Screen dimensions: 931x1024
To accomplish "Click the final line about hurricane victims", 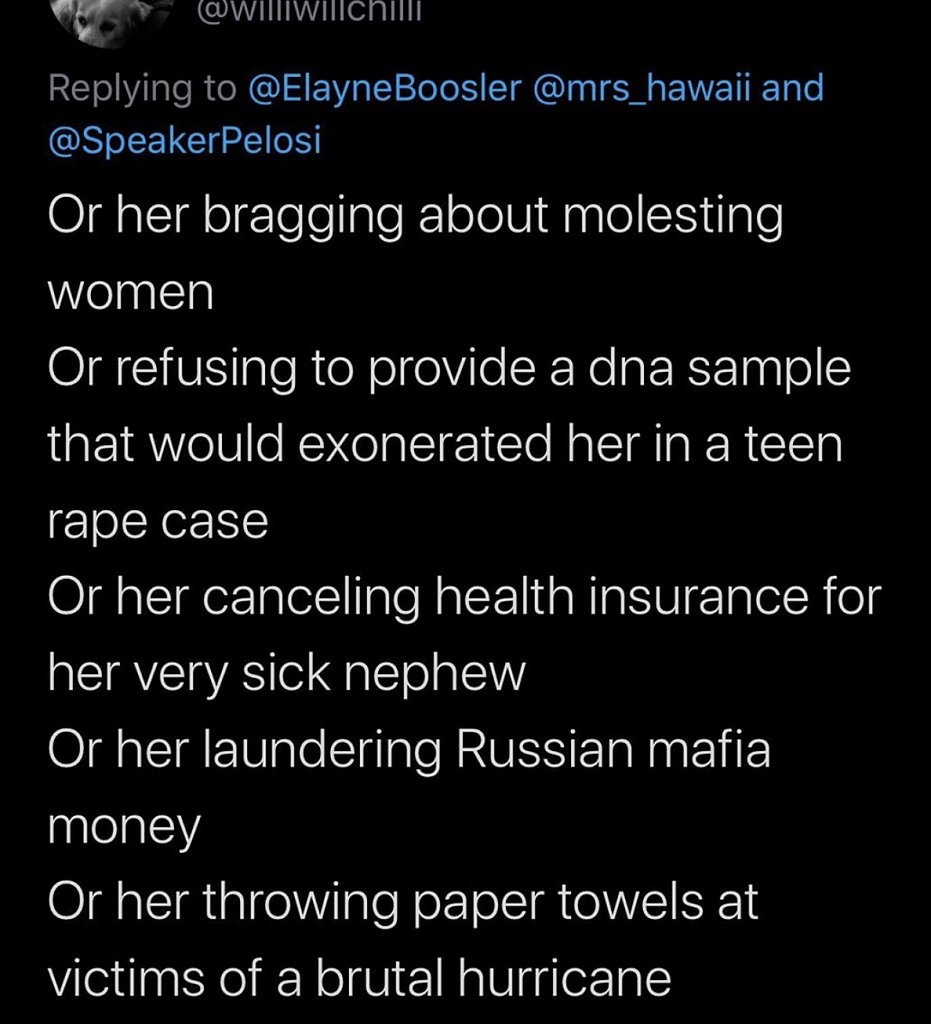I will pos(360,978).
